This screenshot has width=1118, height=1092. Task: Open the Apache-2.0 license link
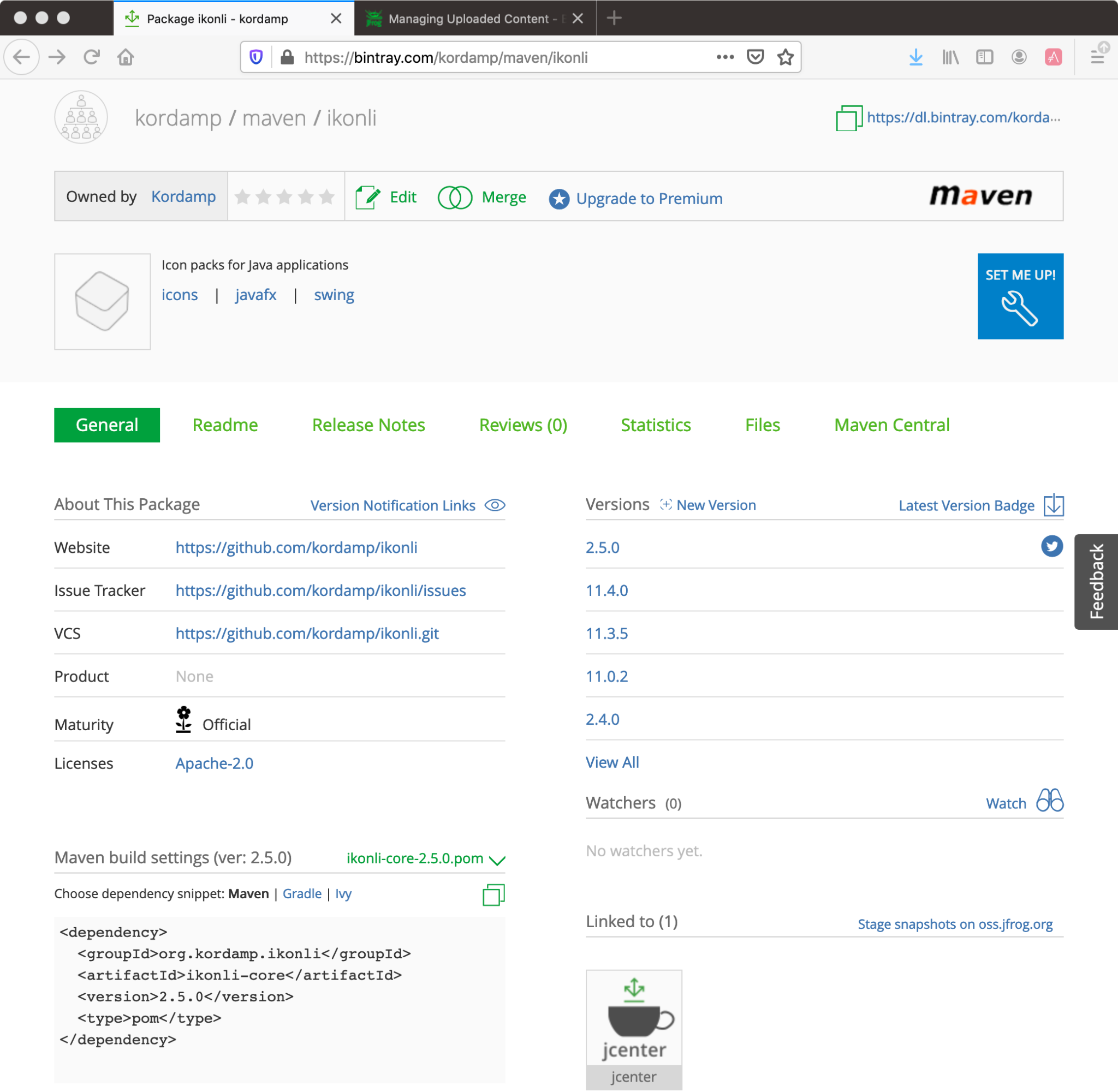click(214, 763)
